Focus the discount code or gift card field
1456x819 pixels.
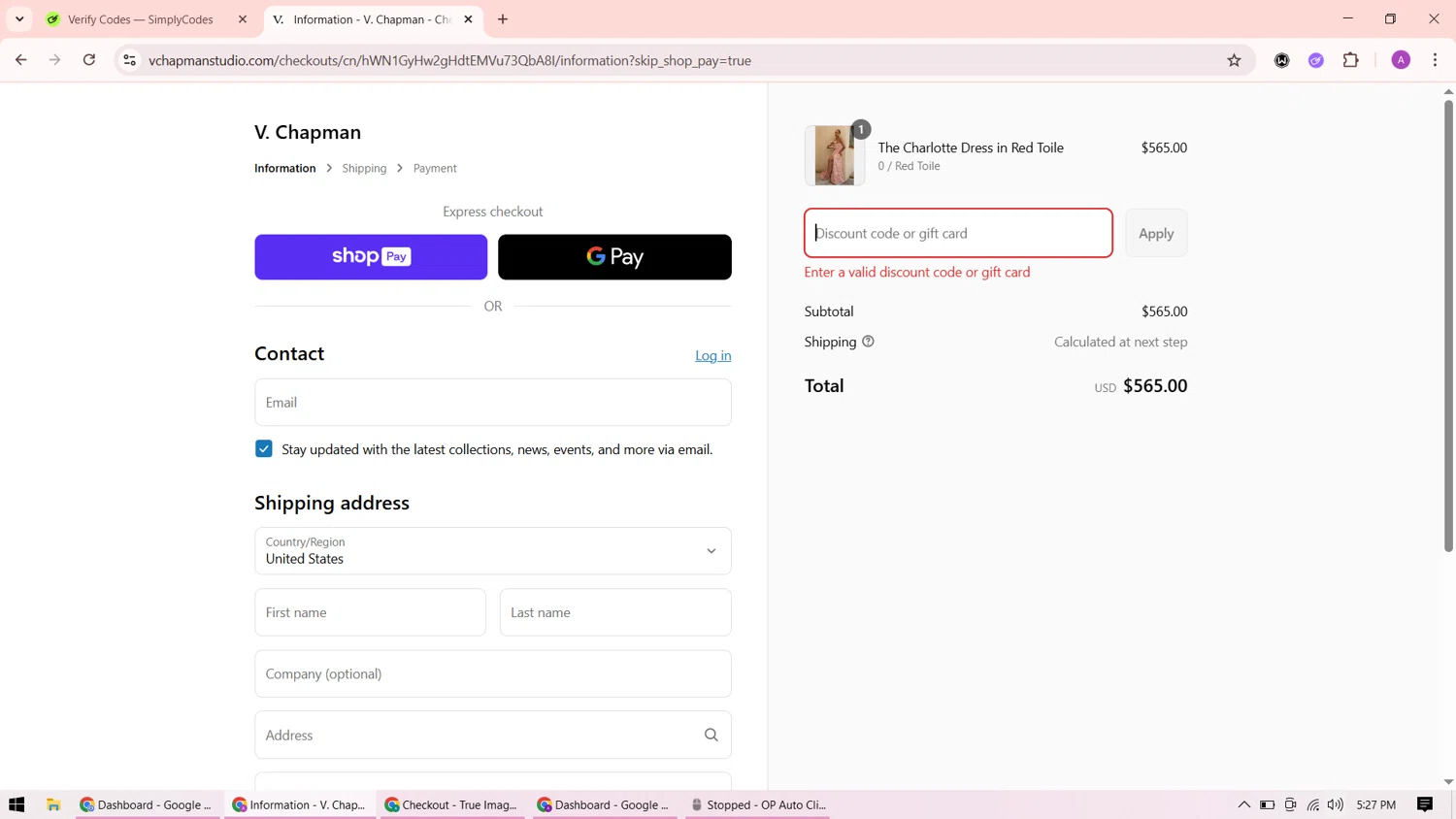point(958,233)
